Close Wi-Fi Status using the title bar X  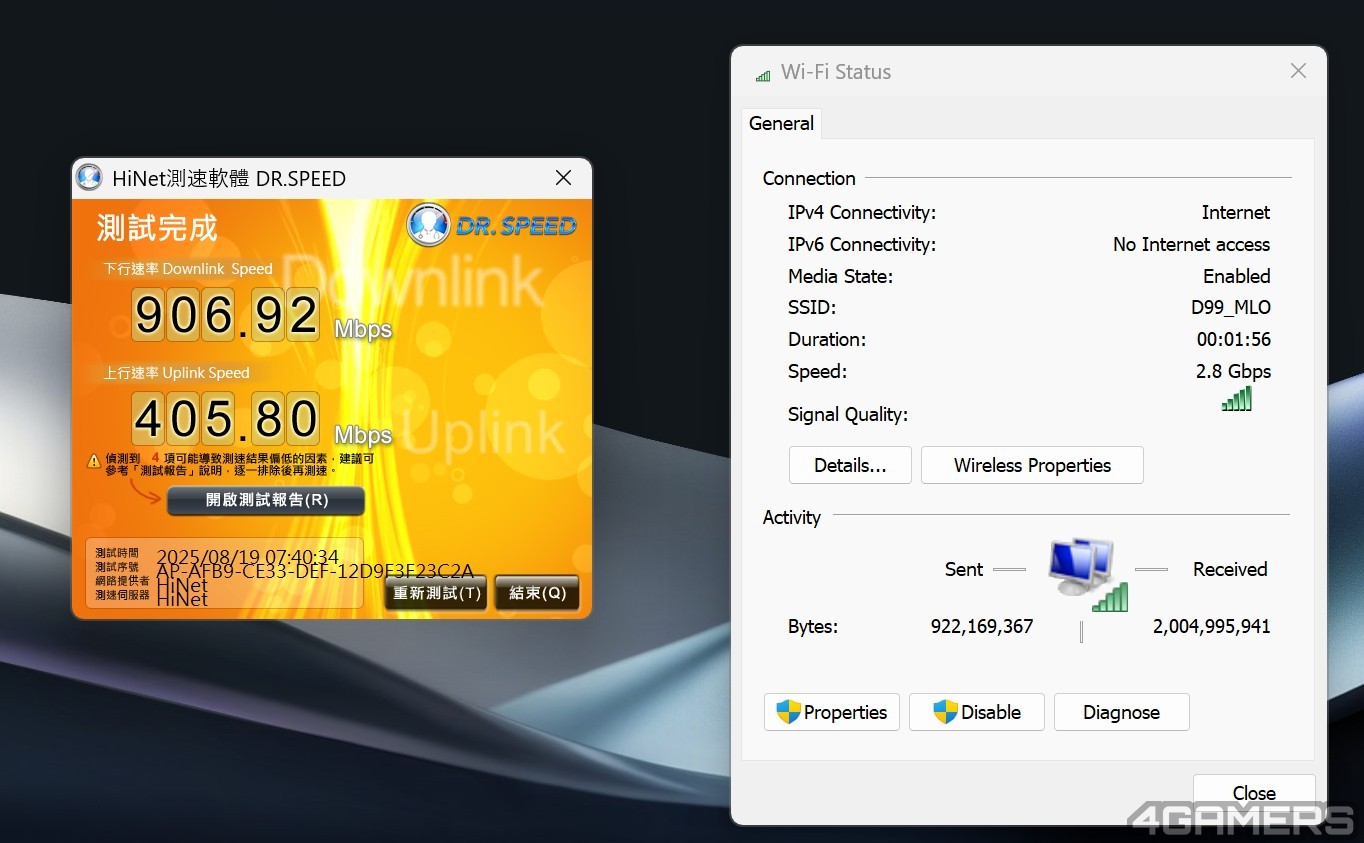point(1298,71)
